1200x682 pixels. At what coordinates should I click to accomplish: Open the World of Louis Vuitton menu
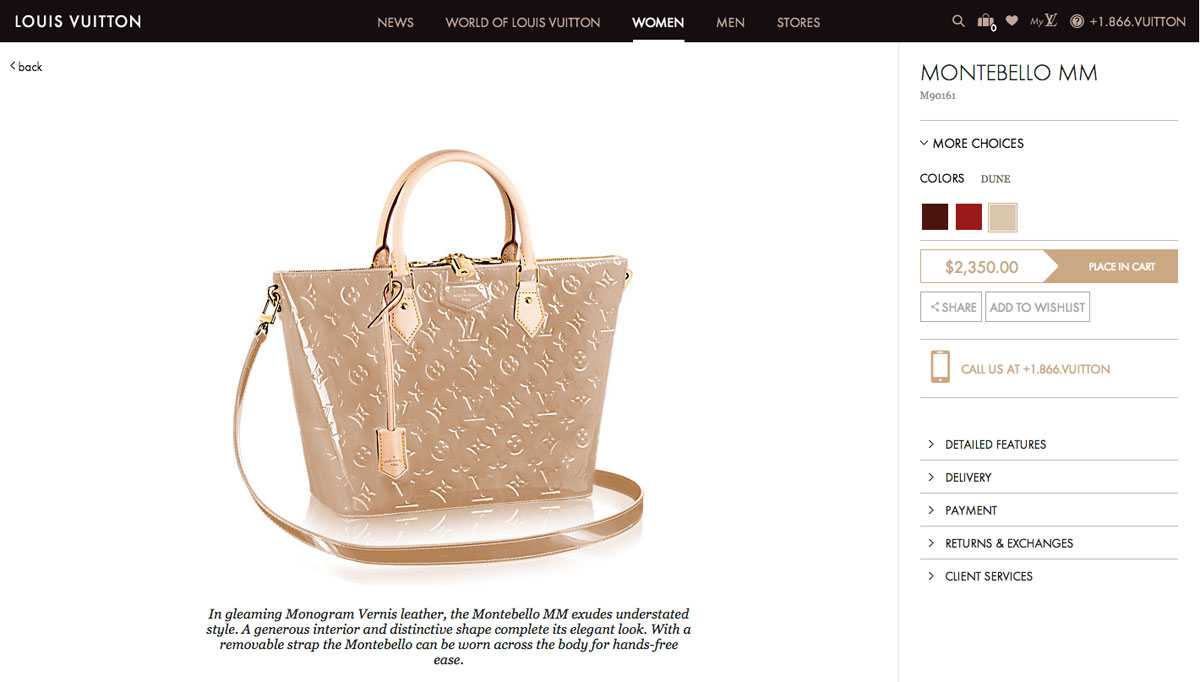coord(523,22)
